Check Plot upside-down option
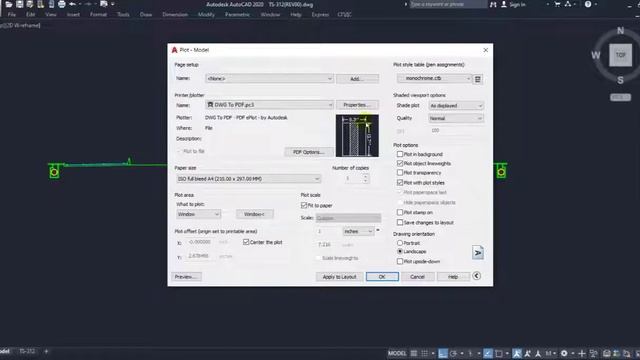This screenshot has height=360, width=640. click(400, 261)
